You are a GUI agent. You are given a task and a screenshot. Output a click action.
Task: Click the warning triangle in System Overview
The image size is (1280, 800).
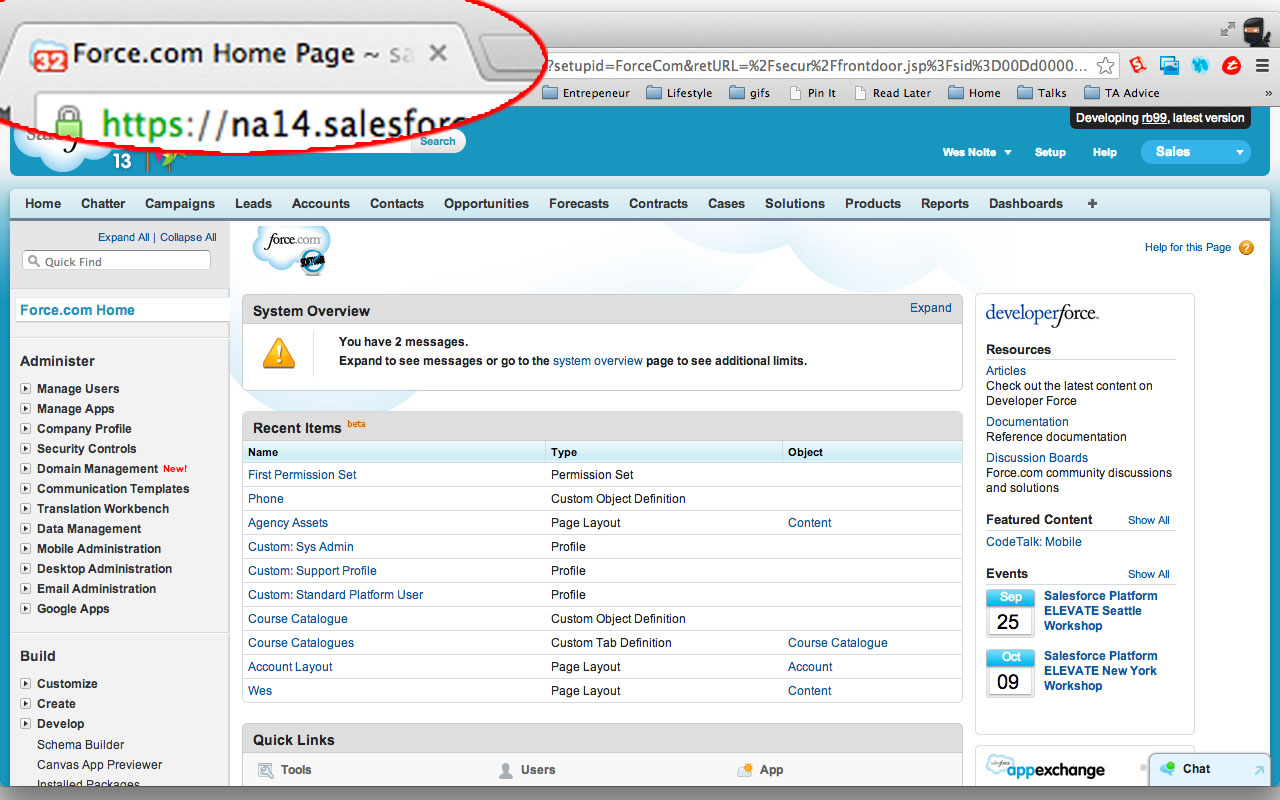click(279, 352)
